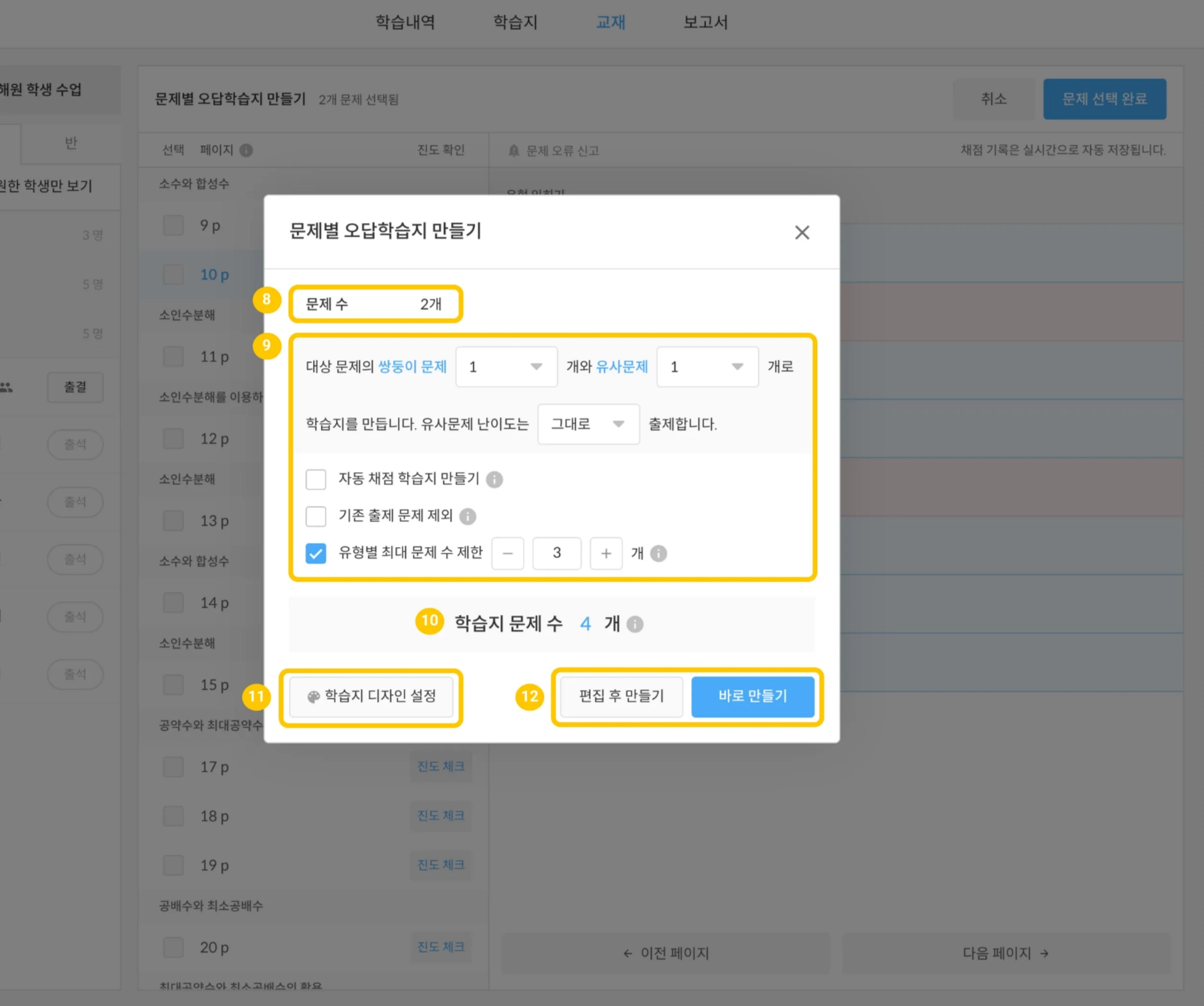Click the 취소 button
This screenshot has height=1006, width=1204.
993,99
